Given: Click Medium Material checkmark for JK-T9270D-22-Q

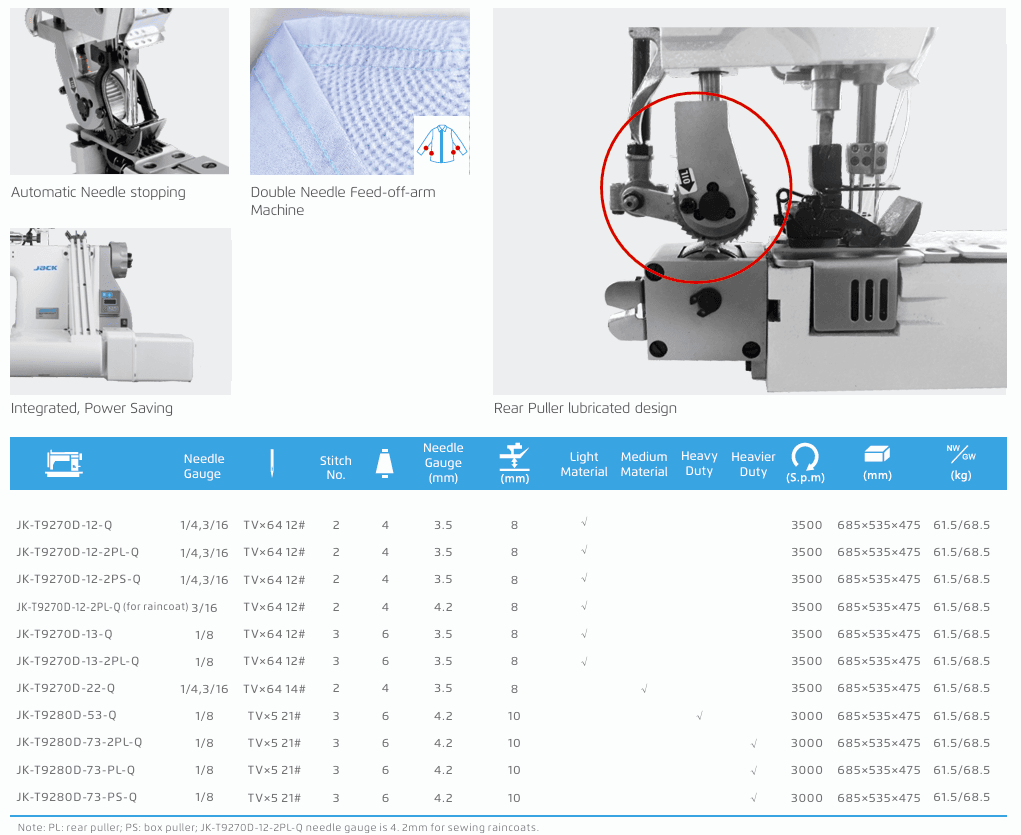Looking at the screenshot, I should tap(644, 688).
